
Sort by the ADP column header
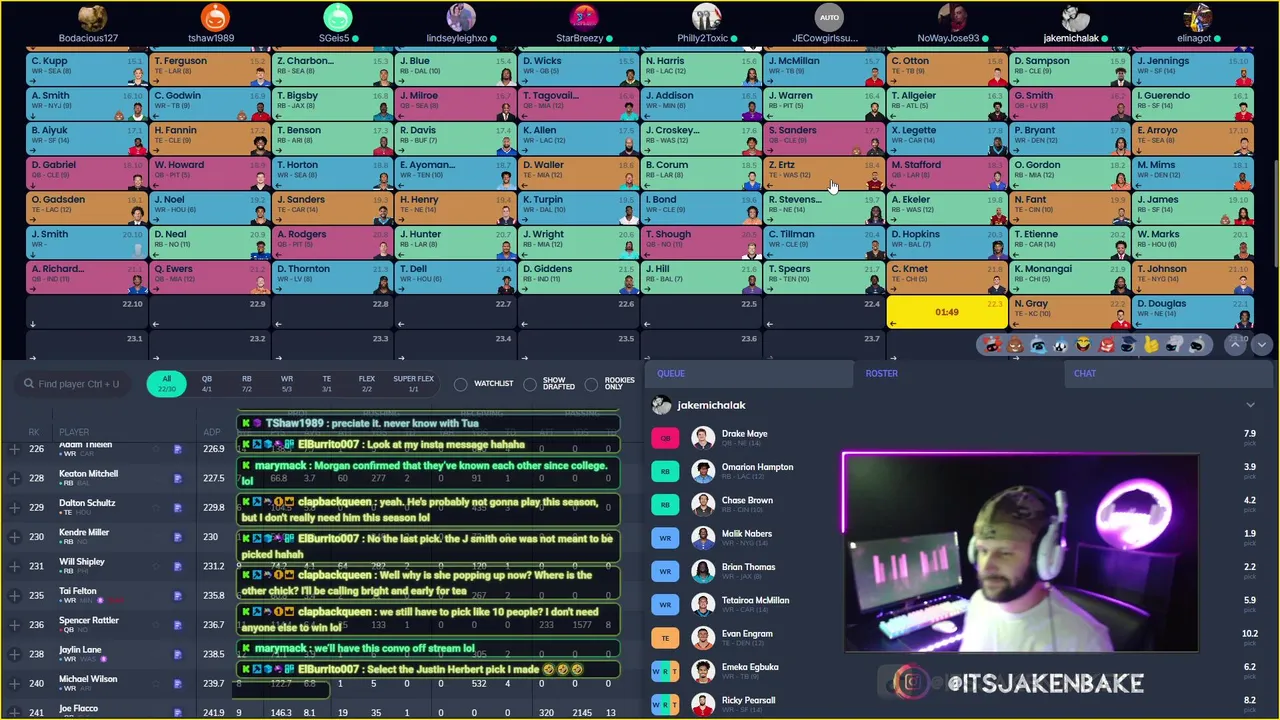pyautogui.click(x=211, y=432)
